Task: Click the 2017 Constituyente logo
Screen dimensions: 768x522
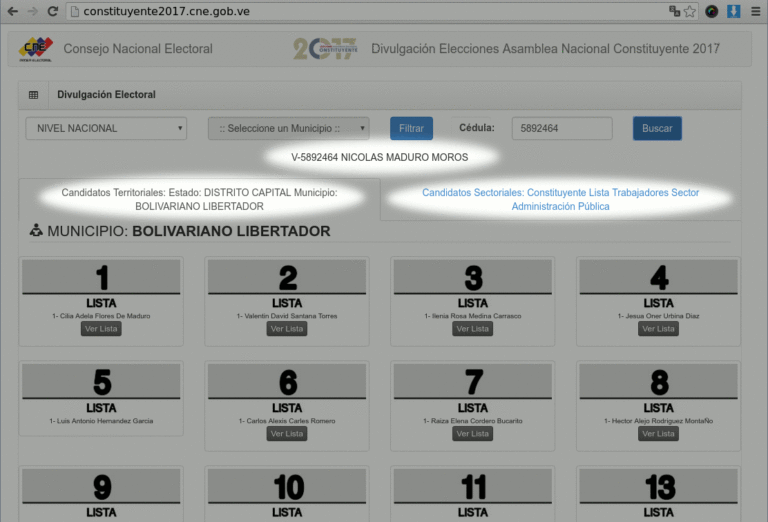Action: click(325, 48)
